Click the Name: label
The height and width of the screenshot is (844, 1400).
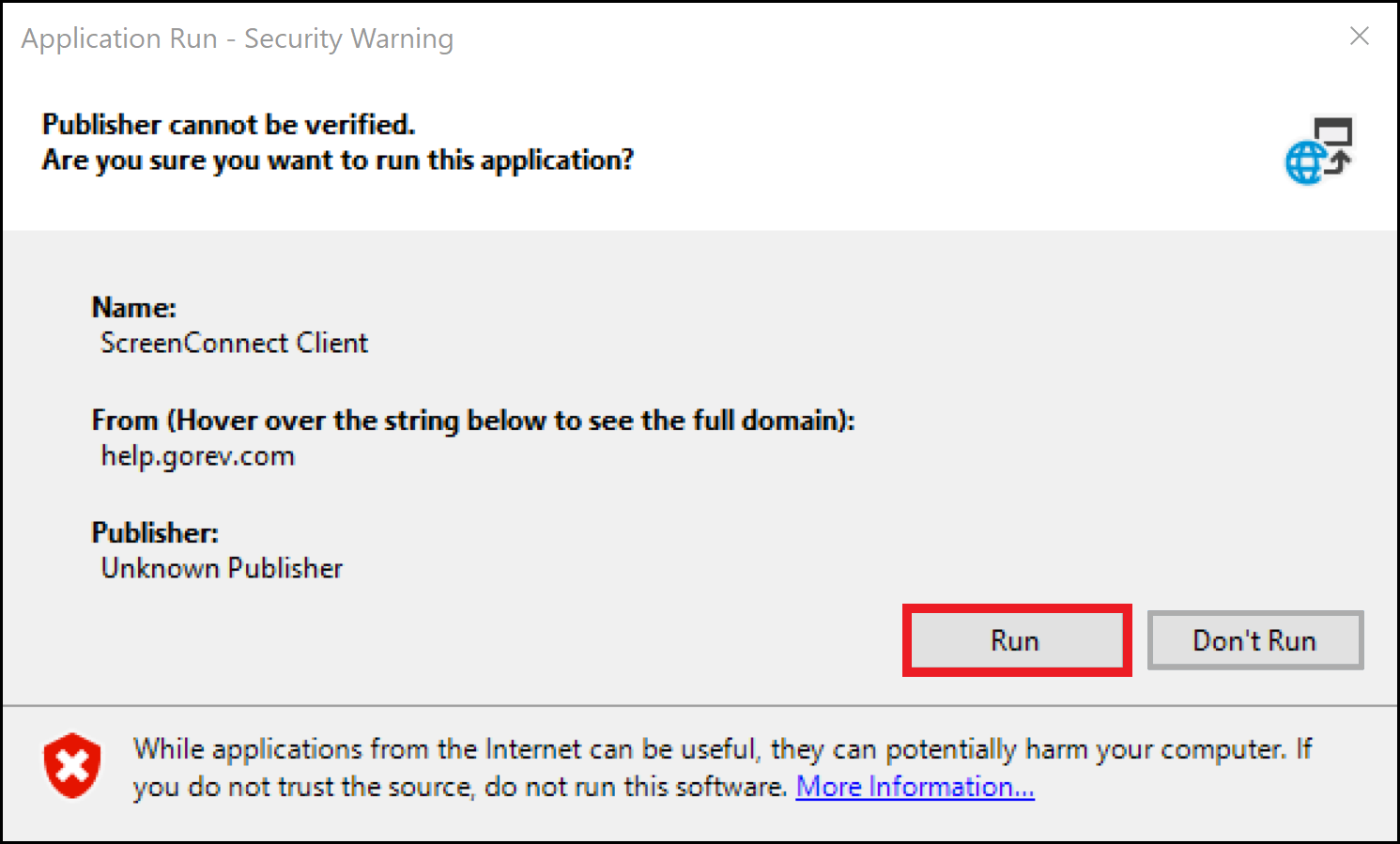134,307
